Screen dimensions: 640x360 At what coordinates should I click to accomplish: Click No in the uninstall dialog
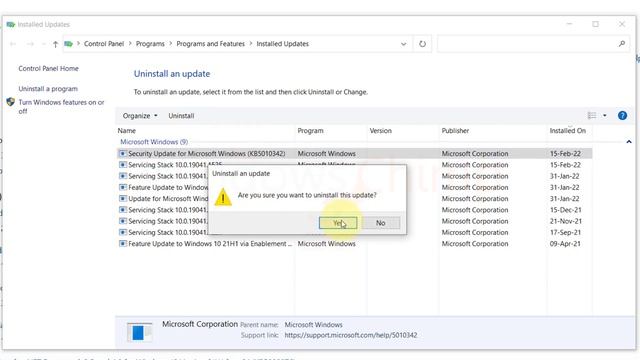coord(380,223)
